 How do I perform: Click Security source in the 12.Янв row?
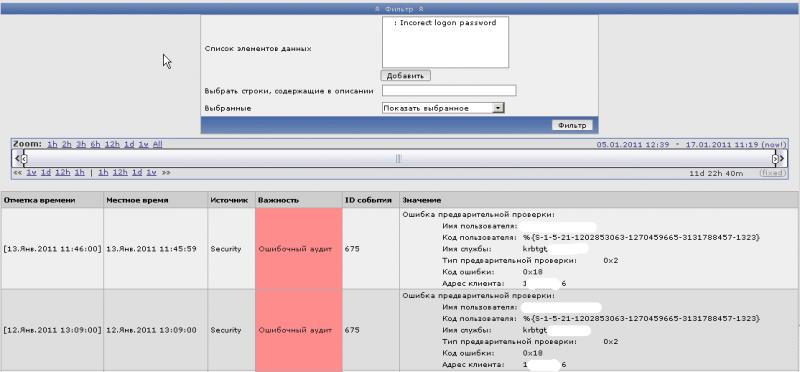coord(226,330)
